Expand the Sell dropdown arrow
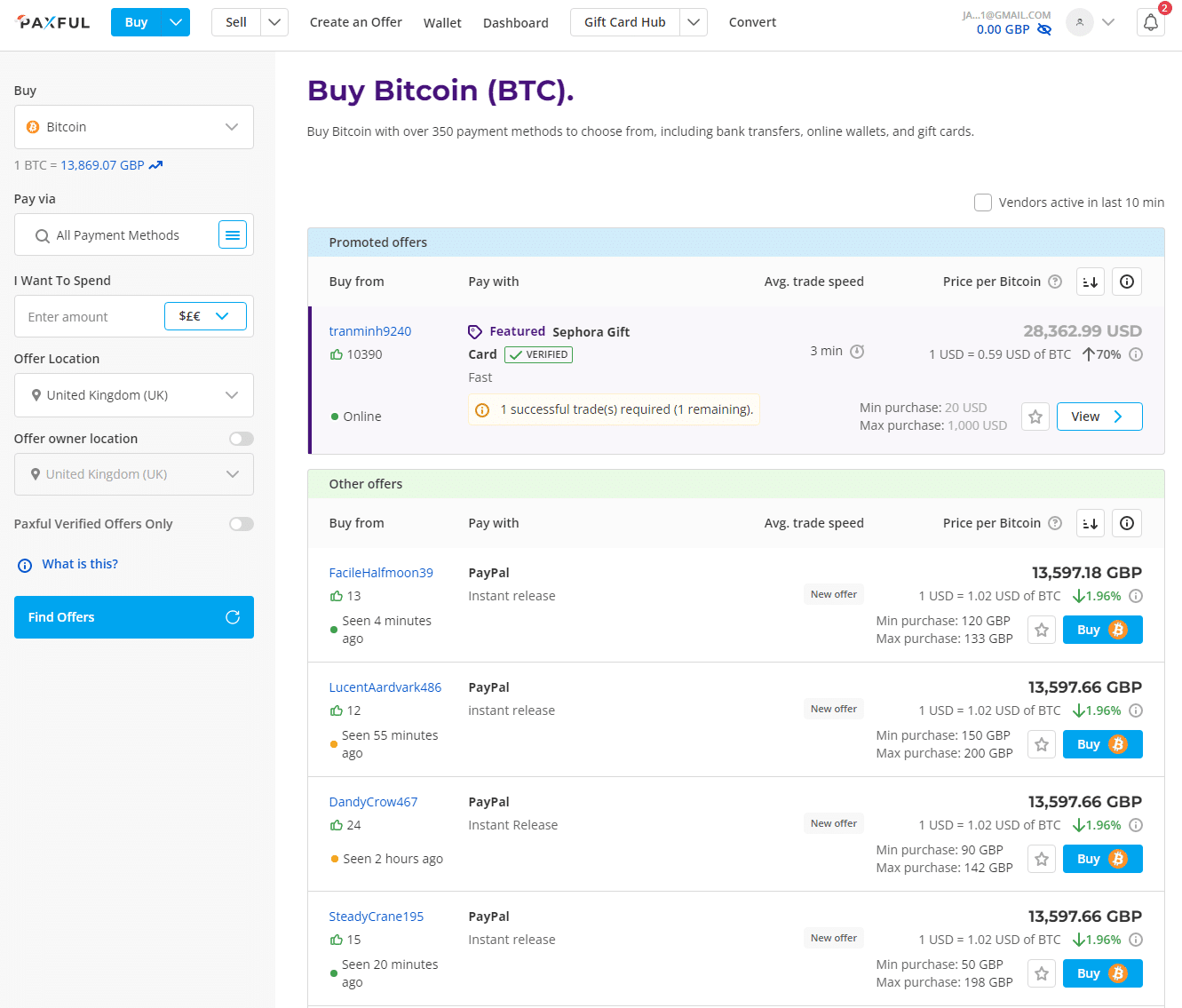The width and height of the screenshot is (1182, 1008). [275, 22]
